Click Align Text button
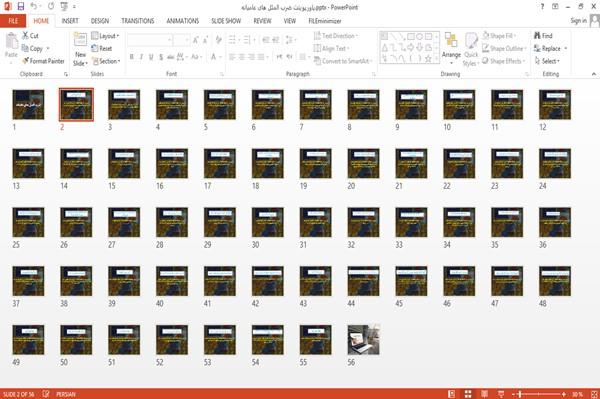 coord(331,48)
